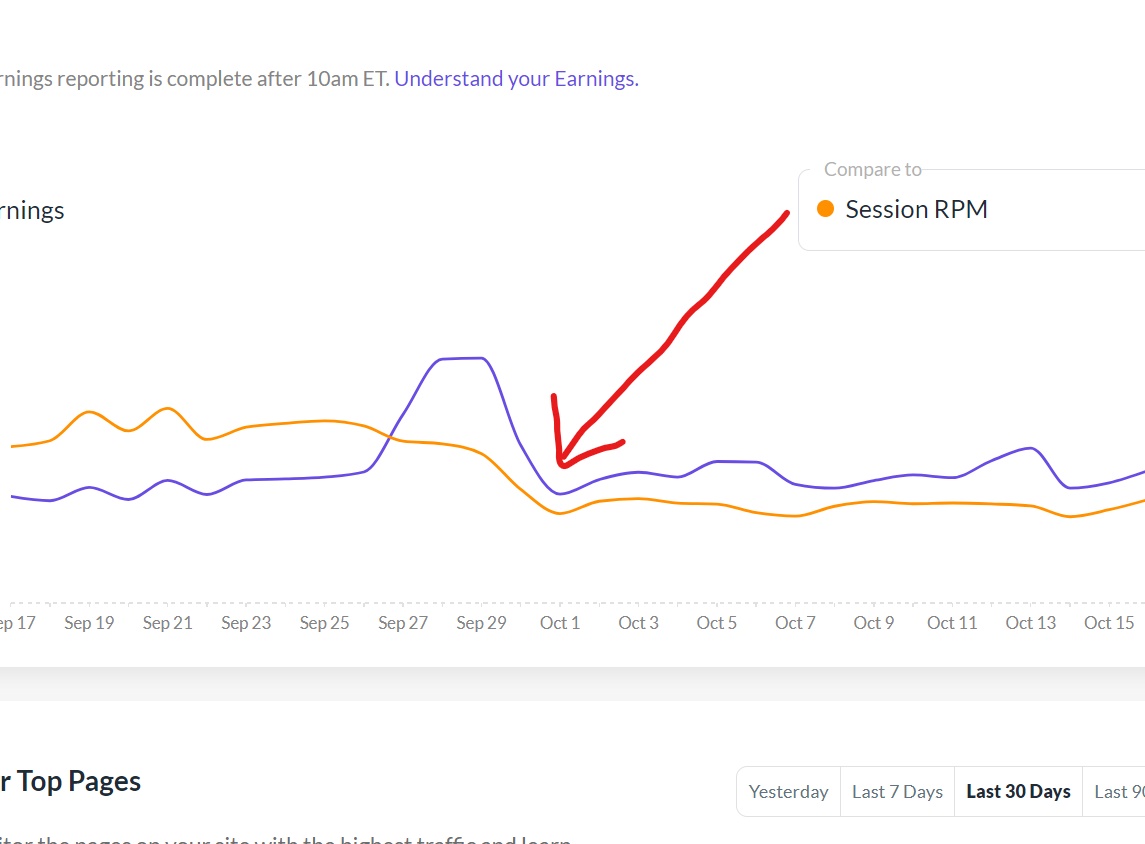Image resolution: width=1145 pixels, height=844 pixels.
Task: Click the orange Session RPM color dot
Action: click(x=825, y=209)
